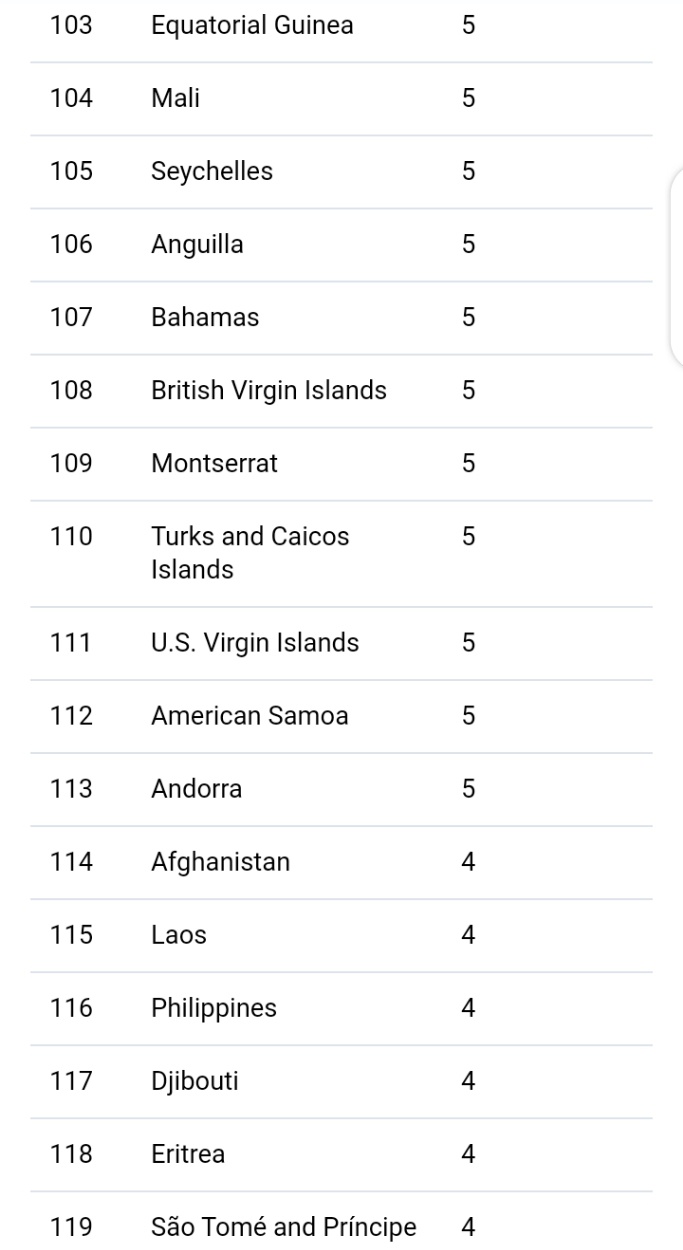
Task: Click the Seychelles table entry
Action: [212, 171]
